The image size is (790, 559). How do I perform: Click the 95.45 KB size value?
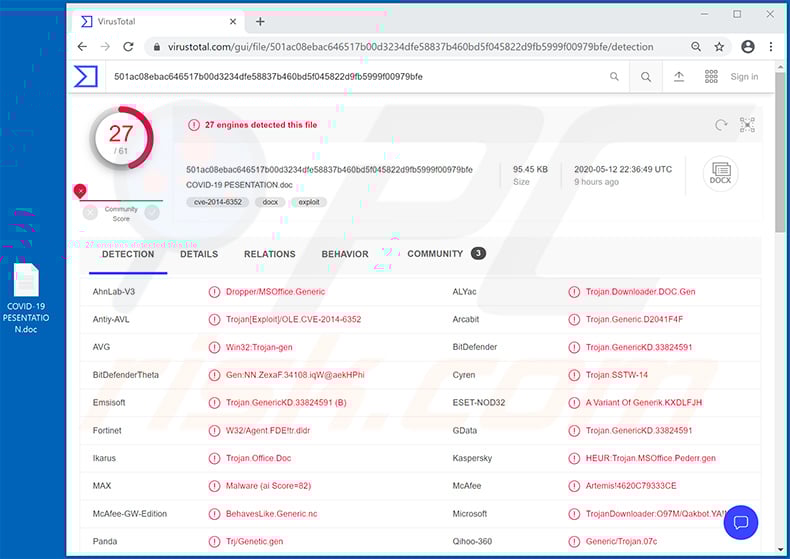click(x=530, y=169)
